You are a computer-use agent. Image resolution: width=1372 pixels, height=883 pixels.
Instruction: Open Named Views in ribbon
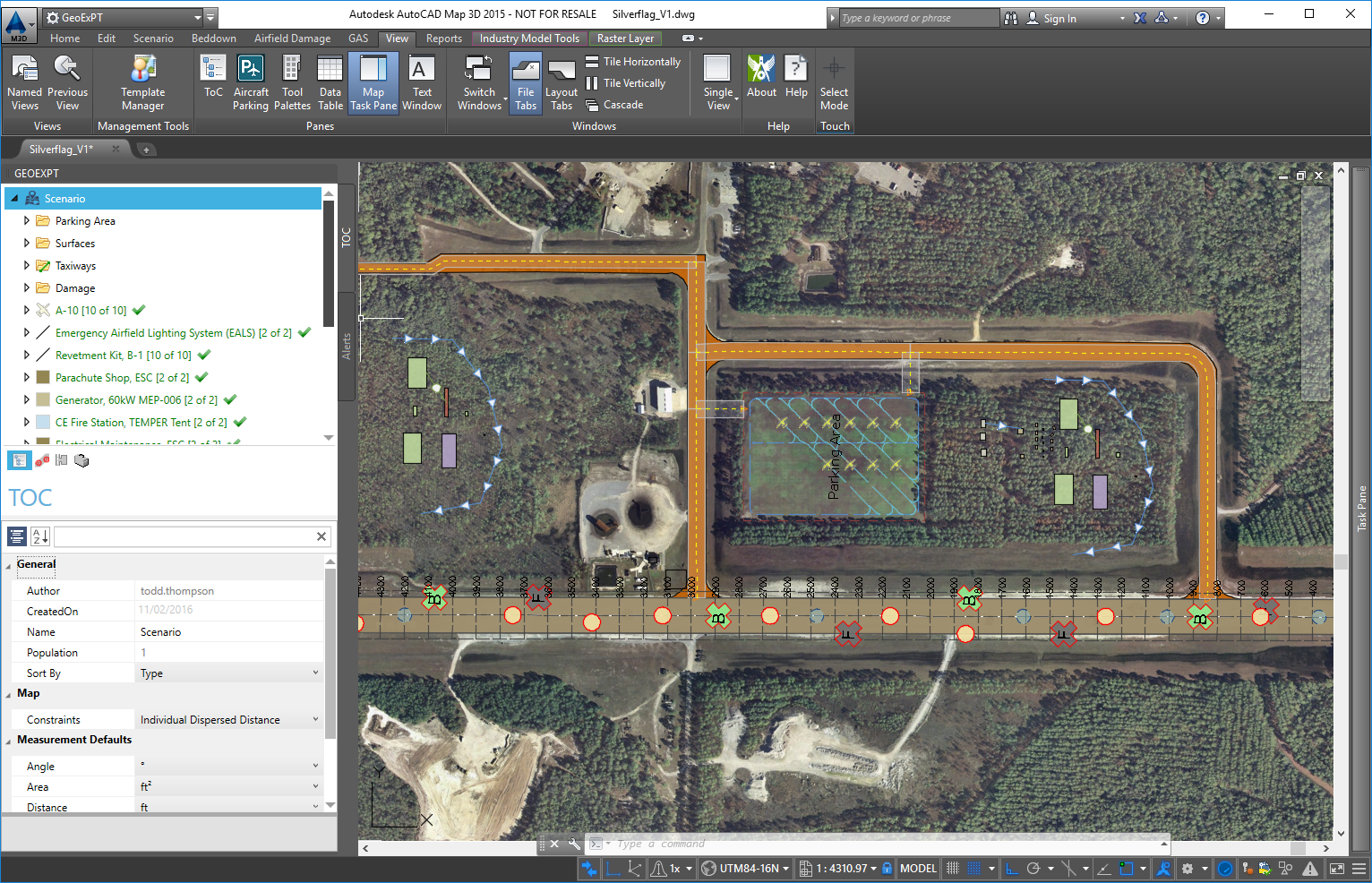click(24, 82)
